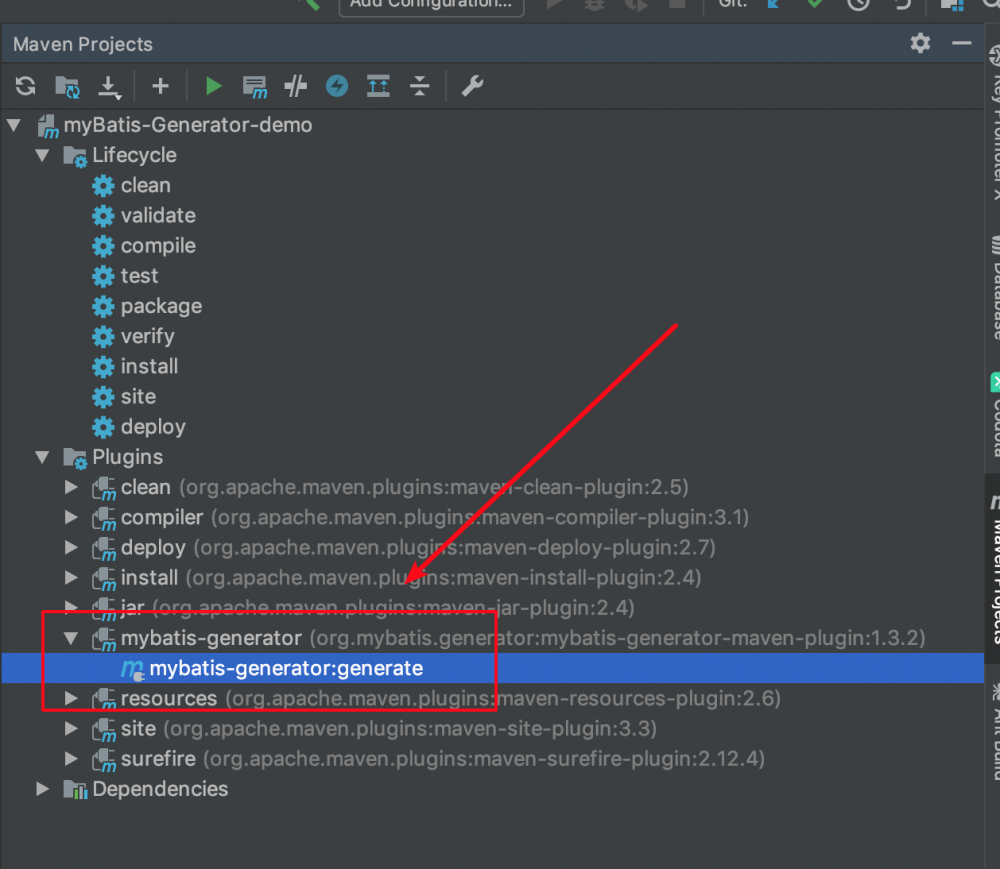Image resolution: width=1000 pixels, height=869 pixels.
Task: Click Git update project arrow icon
Action: tap(774, 4)
